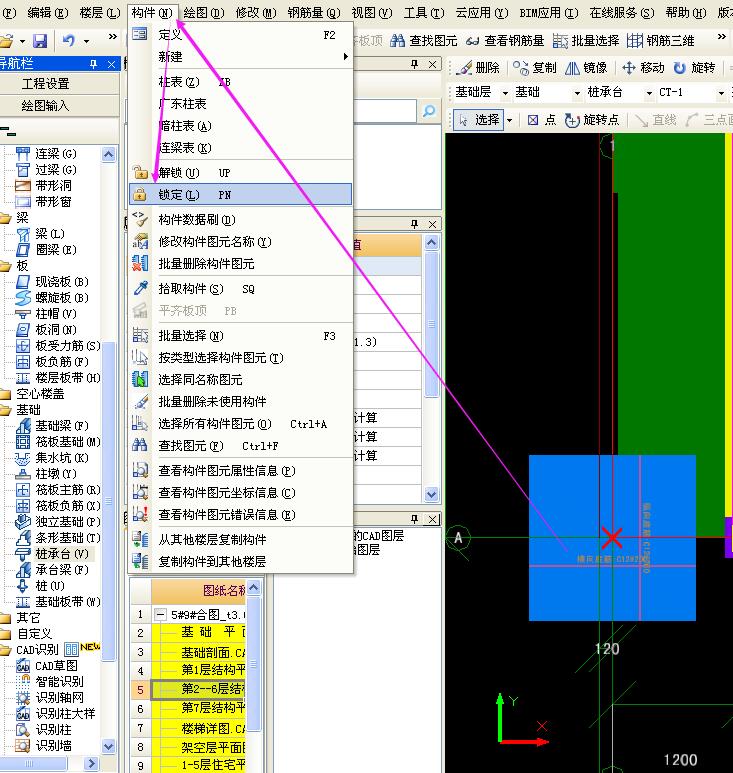The height and width of the screenshot is (773, 733).
Task: Select 桩承台(V) in the component tree
Action: pos(61,554)
